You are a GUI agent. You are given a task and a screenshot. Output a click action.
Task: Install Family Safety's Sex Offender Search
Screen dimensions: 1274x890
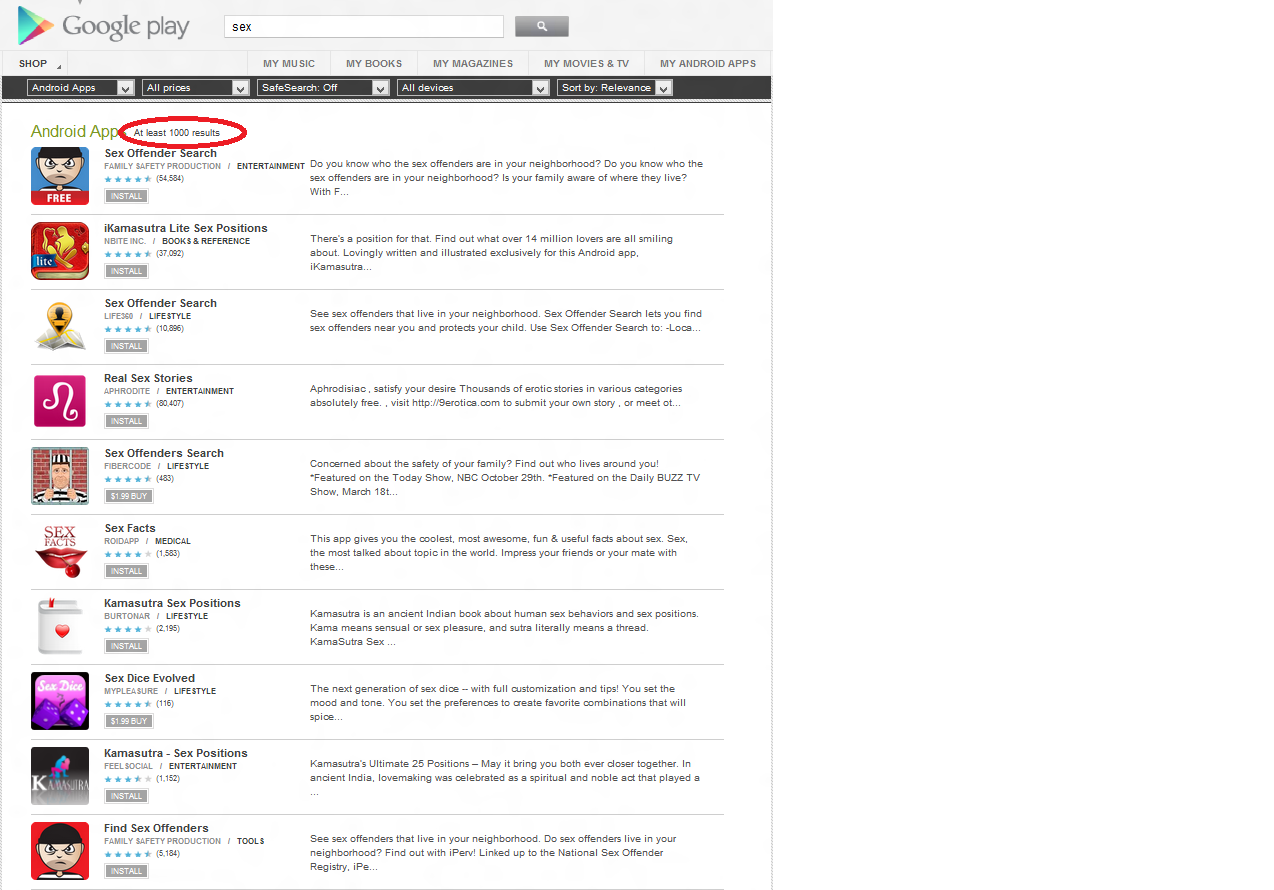tap(127, 196)
